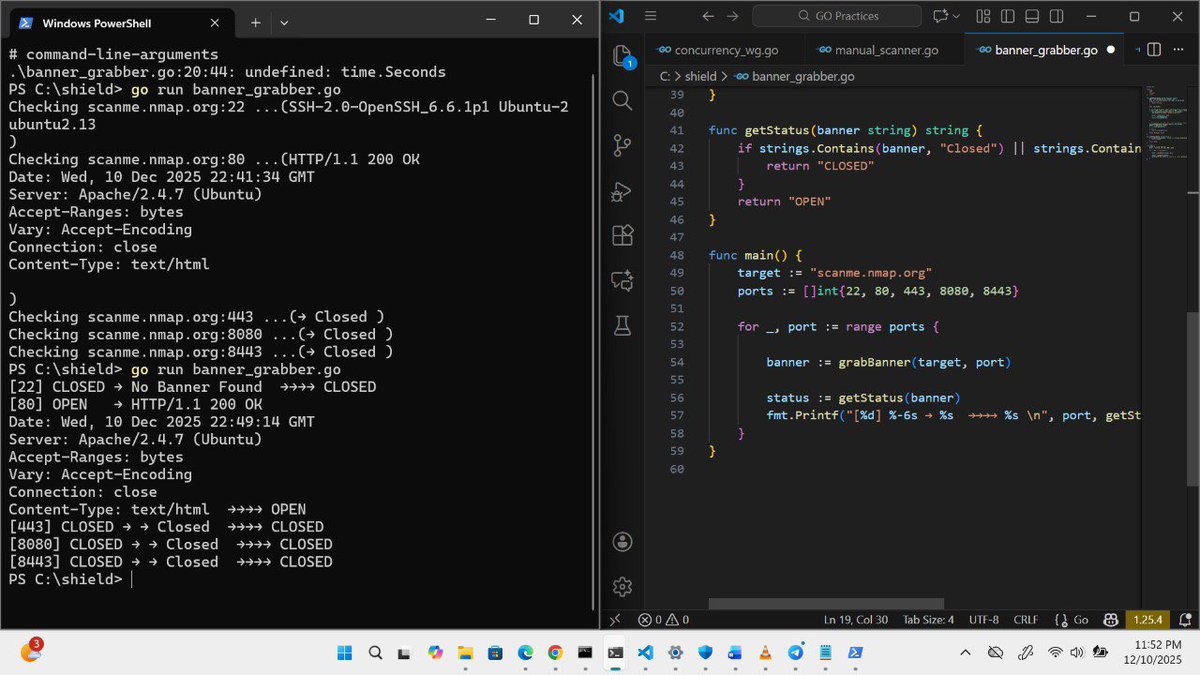
Task: Open the new tab dropdown in PowerShell window
Action: coord(284,21)
